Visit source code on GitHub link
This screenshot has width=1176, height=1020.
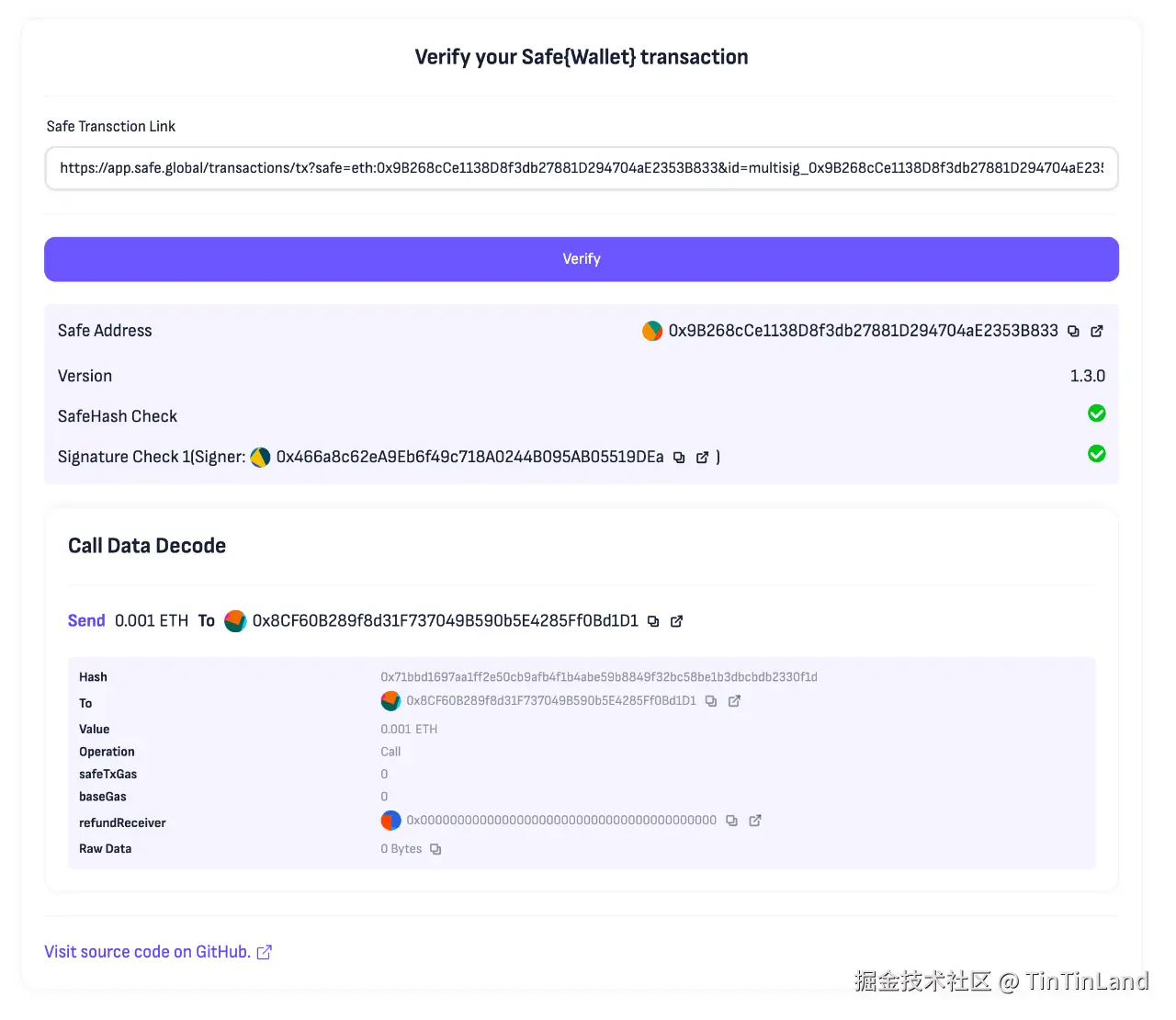pos(157,952)
